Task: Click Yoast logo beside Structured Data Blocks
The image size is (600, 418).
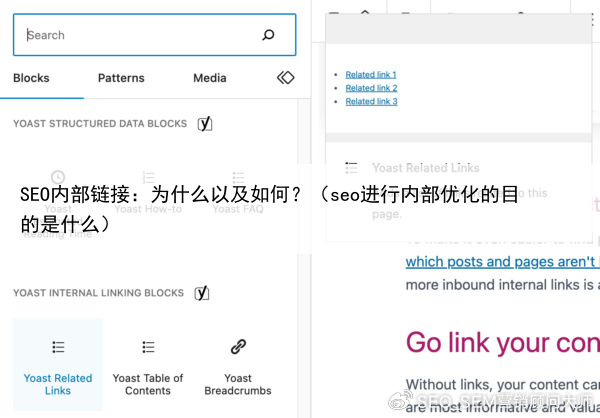Action: [x=204, y=124]
